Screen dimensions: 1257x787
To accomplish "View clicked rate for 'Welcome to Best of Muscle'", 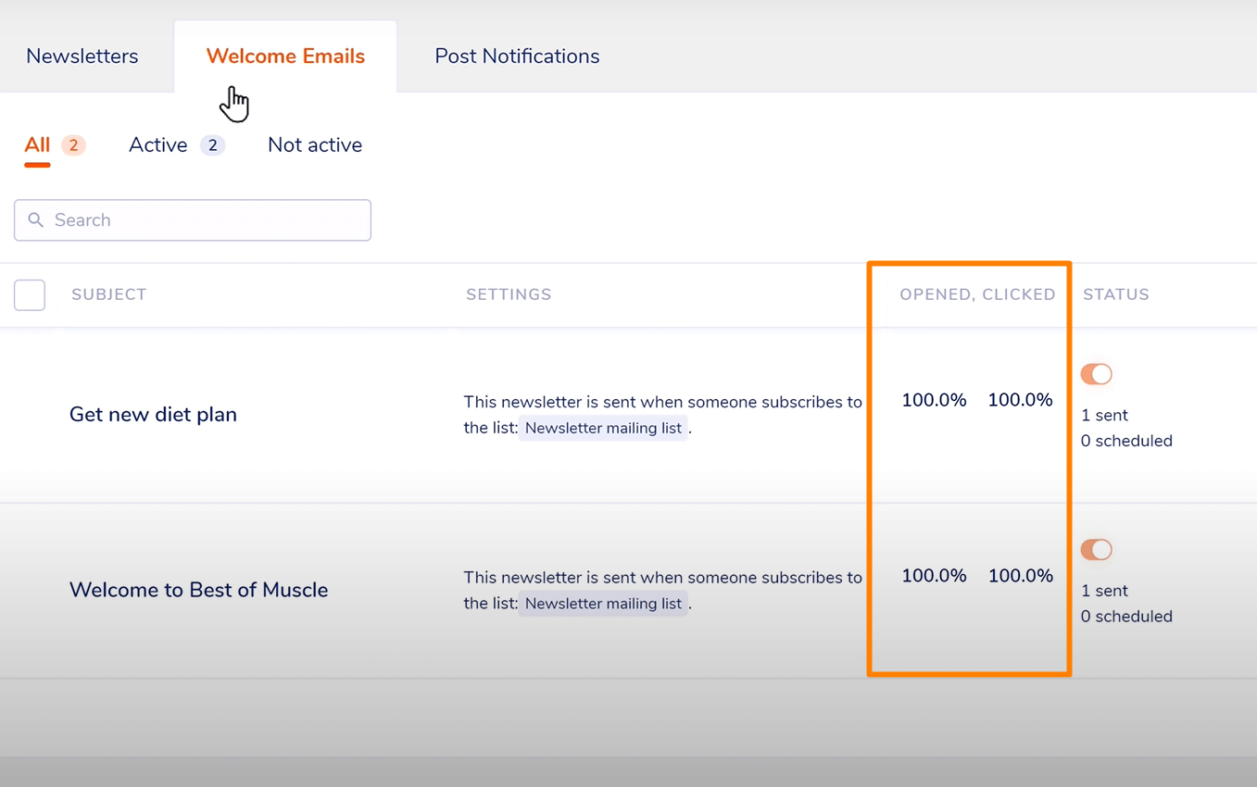I will (1020, 576).
